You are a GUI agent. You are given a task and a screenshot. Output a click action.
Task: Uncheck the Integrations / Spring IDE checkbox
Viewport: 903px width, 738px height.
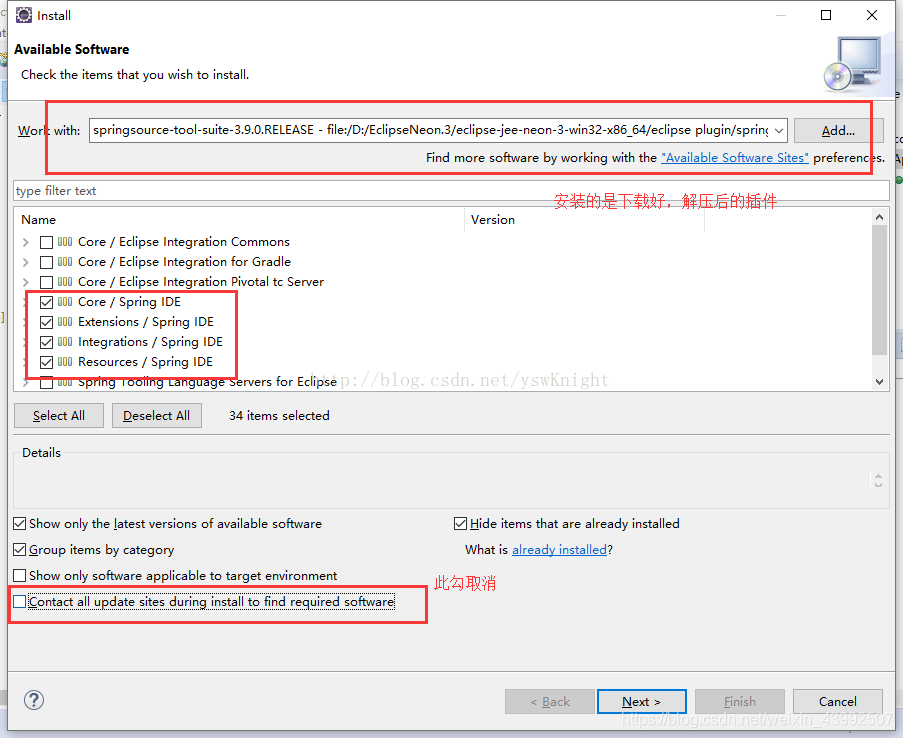tap(47, 342)
